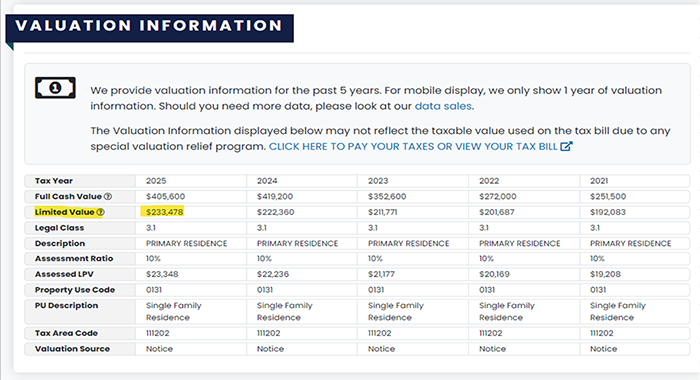Click highlighted limited value $233,478
The image size is (700, 380).
(164, 212)
